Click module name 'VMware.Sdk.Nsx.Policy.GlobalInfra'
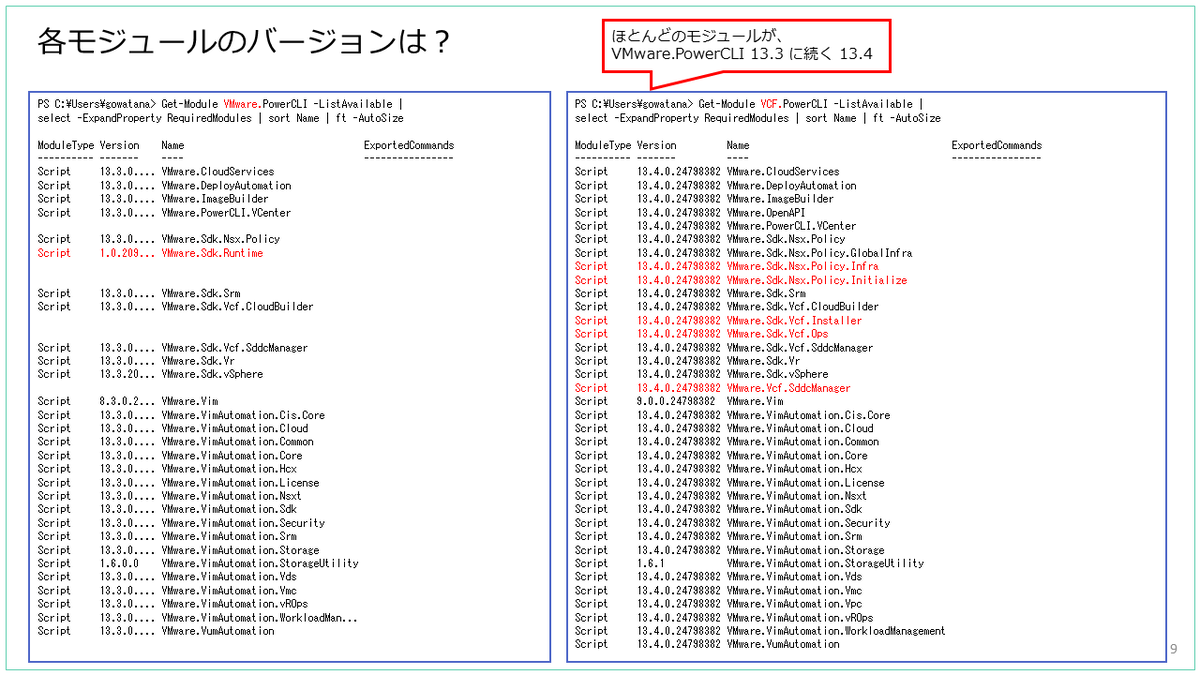 click(x=819, y=253)
